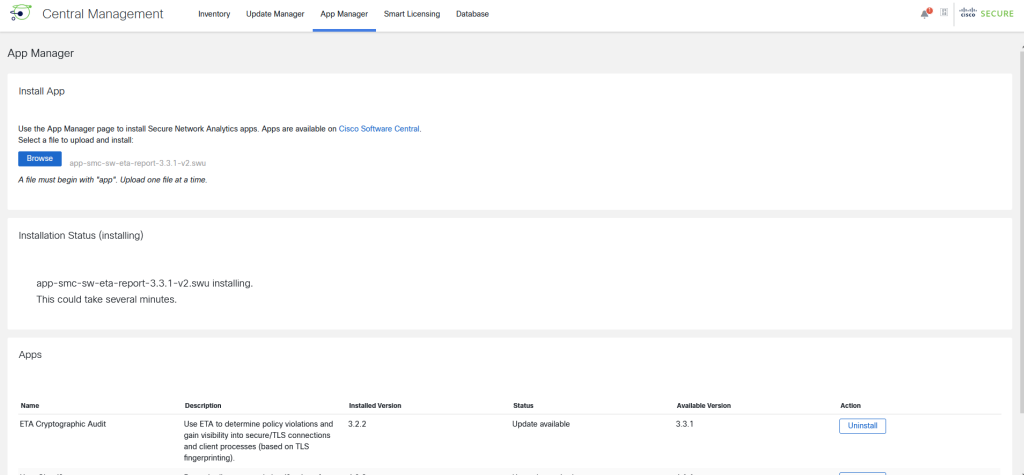Click the Cisco Secure logo
This screenshot has height=475, width=1024.
coord(986,13)
